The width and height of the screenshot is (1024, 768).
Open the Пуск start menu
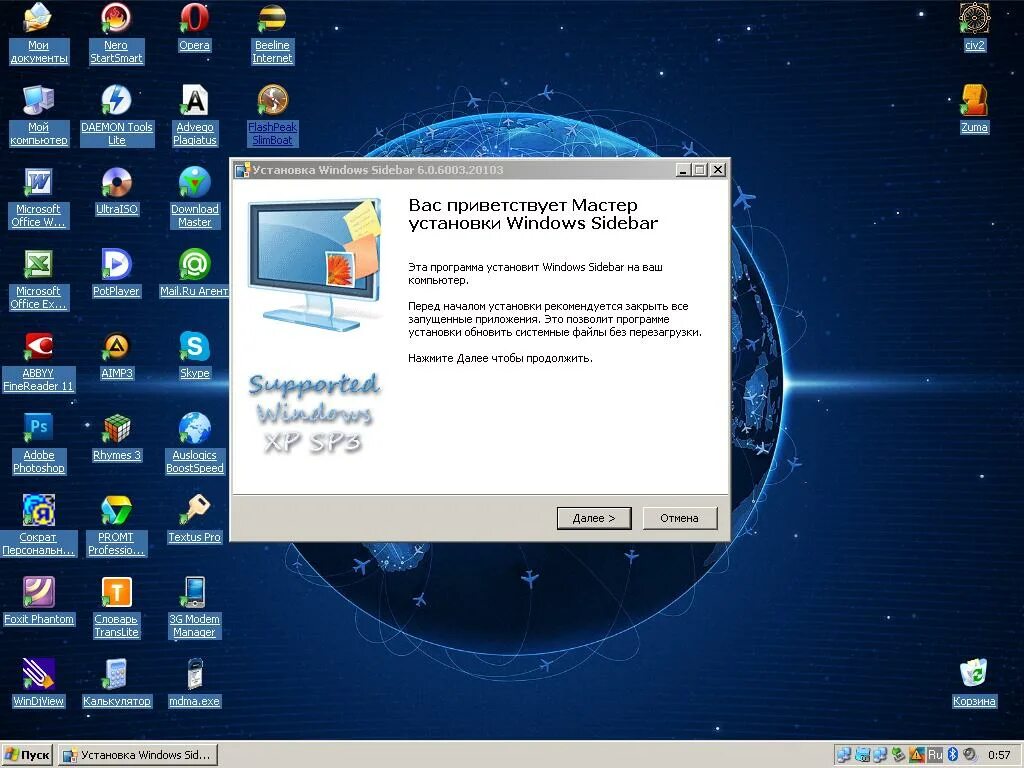point(27,755)
